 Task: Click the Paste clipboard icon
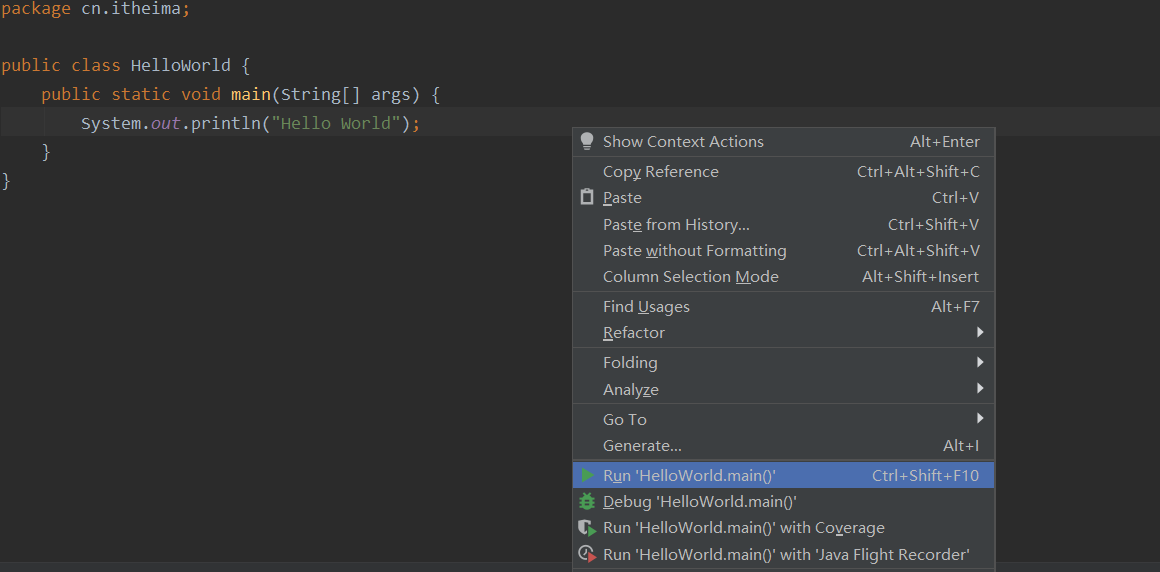(587, 198)
